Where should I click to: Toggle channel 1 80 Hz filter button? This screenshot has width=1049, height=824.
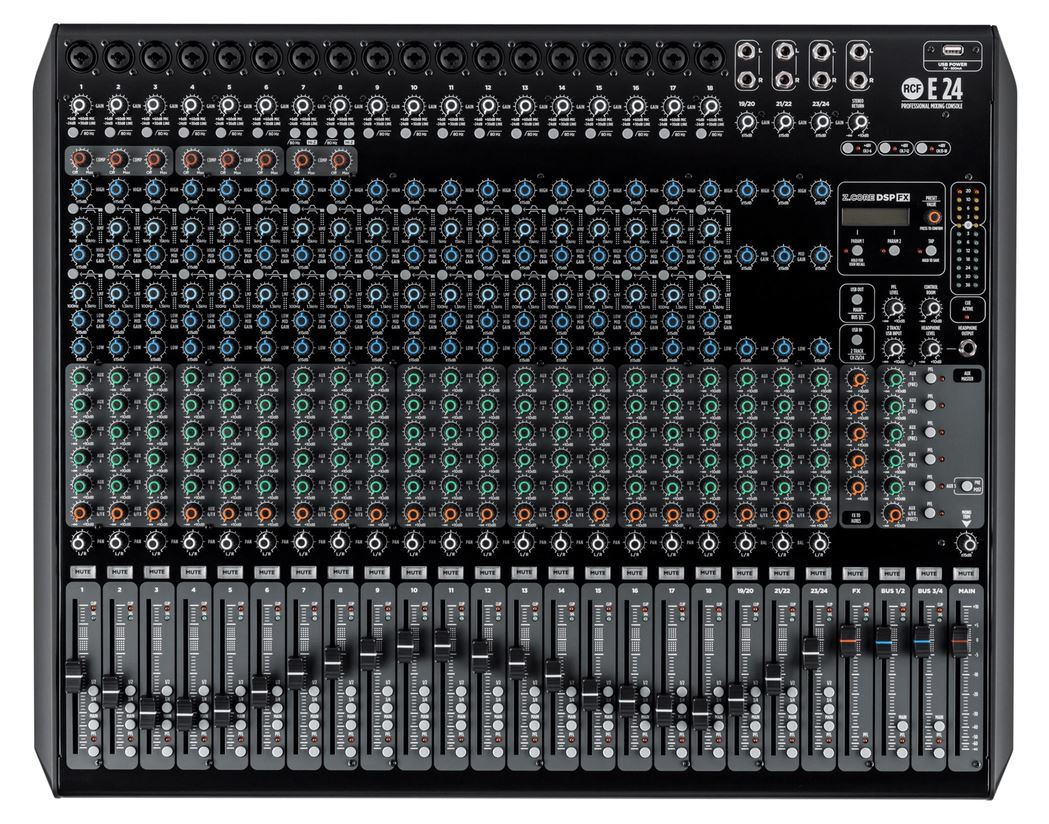(x=74, y=134)
